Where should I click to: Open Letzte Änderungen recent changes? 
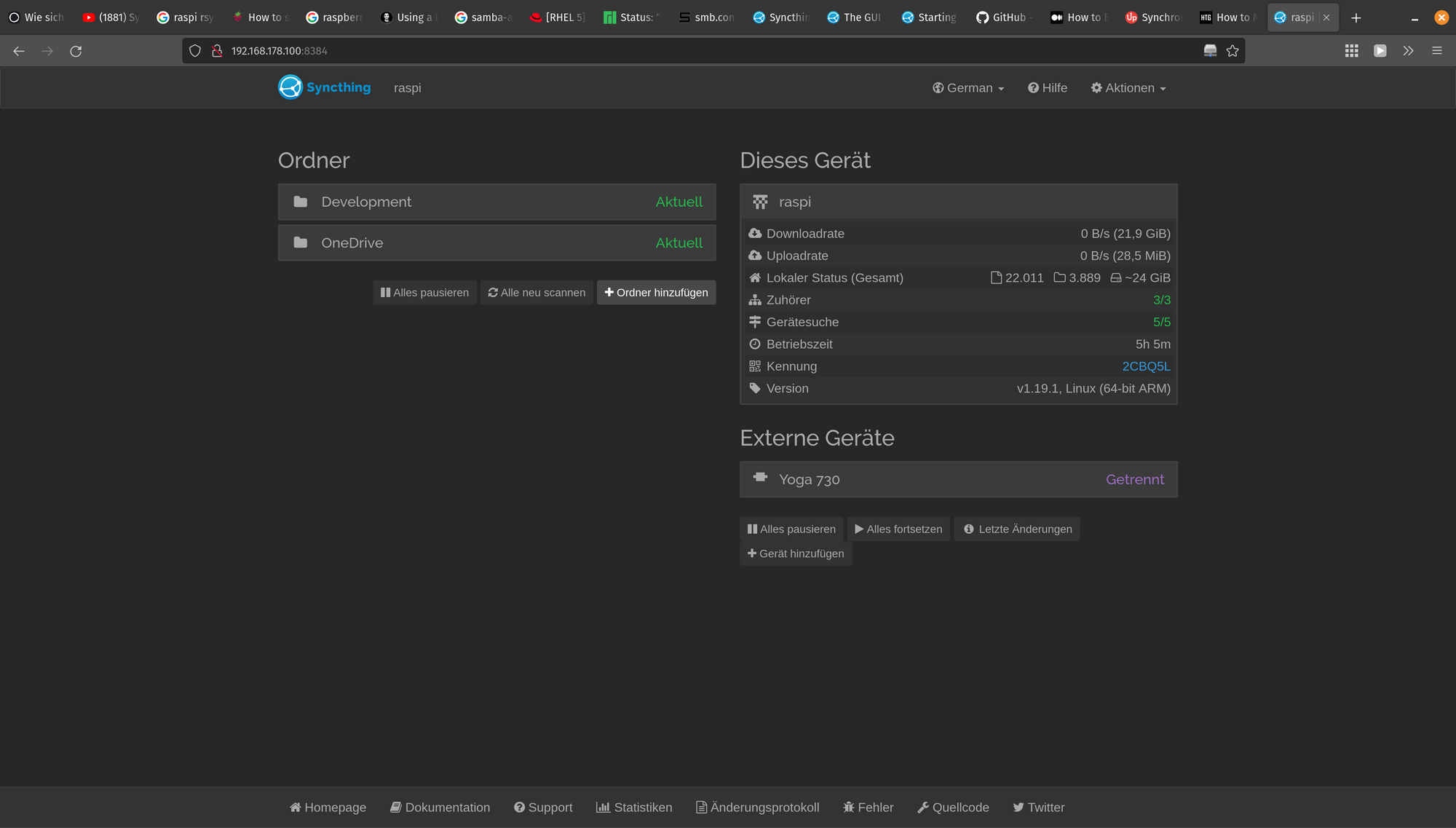(1017, 529)
